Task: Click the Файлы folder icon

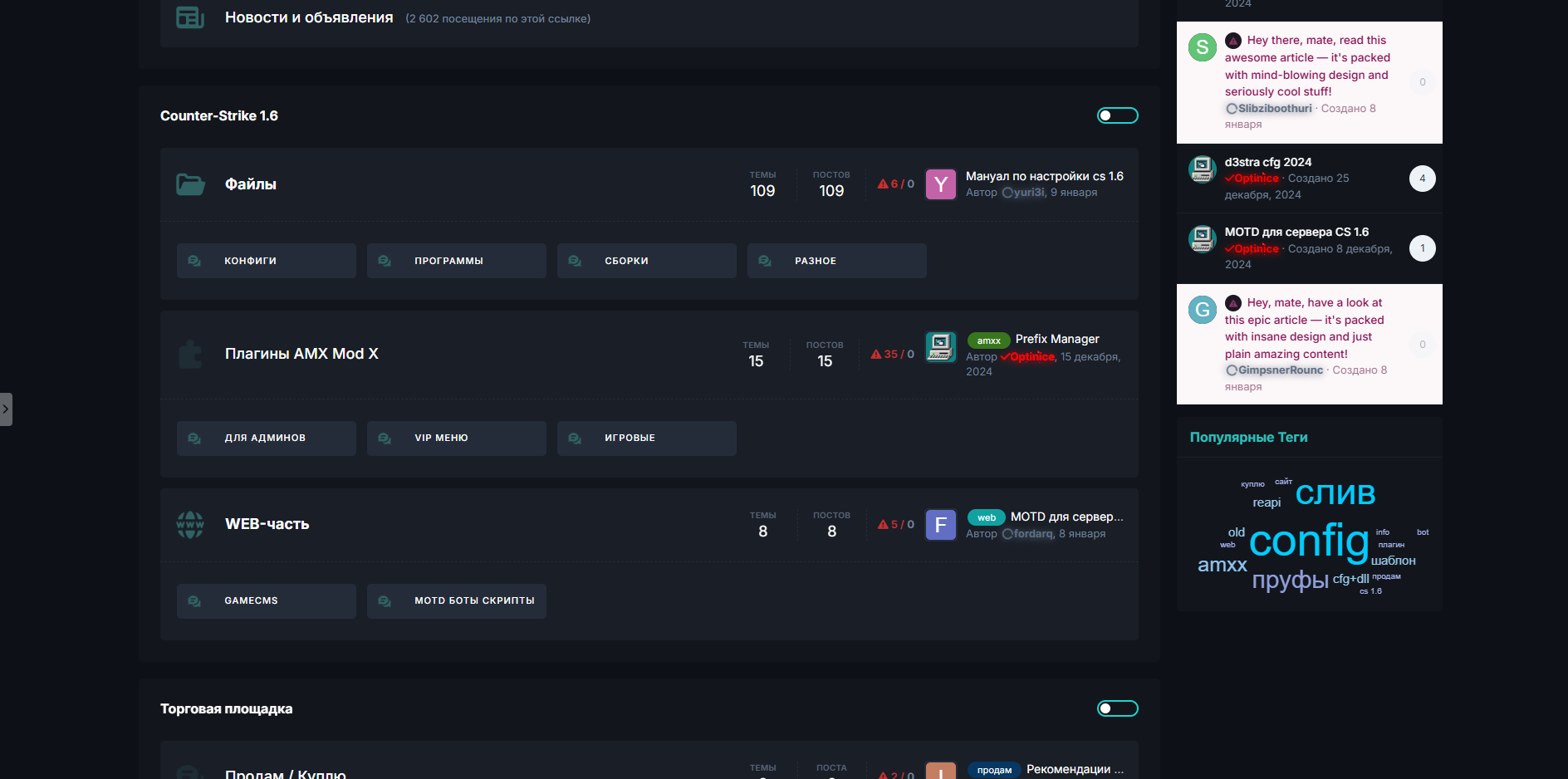Action: (190, 184)
